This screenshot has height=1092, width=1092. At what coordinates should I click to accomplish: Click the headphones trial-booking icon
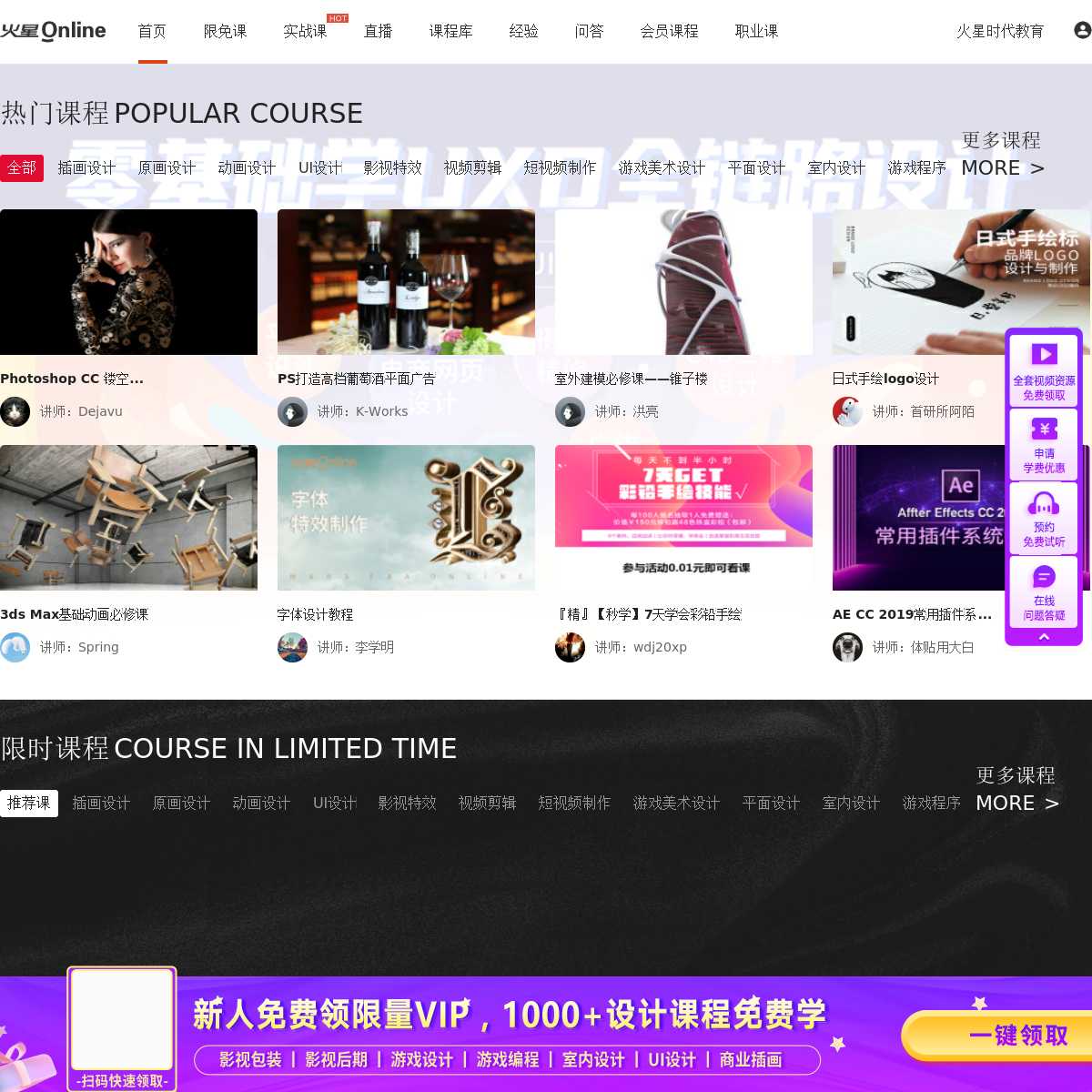coord(1043,503)
